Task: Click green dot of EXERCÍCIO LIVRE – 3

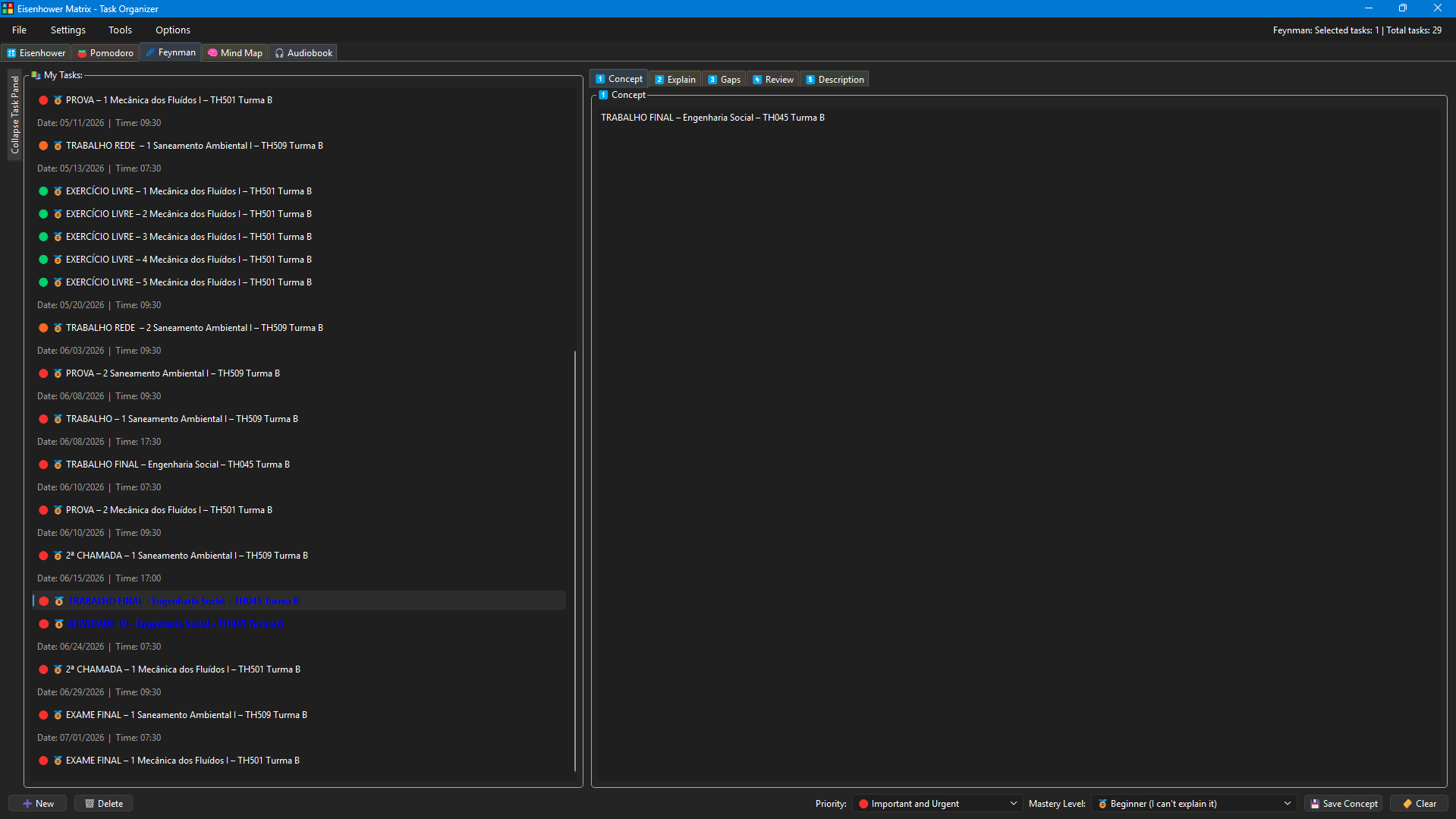Action: click(x=43, y=237)
